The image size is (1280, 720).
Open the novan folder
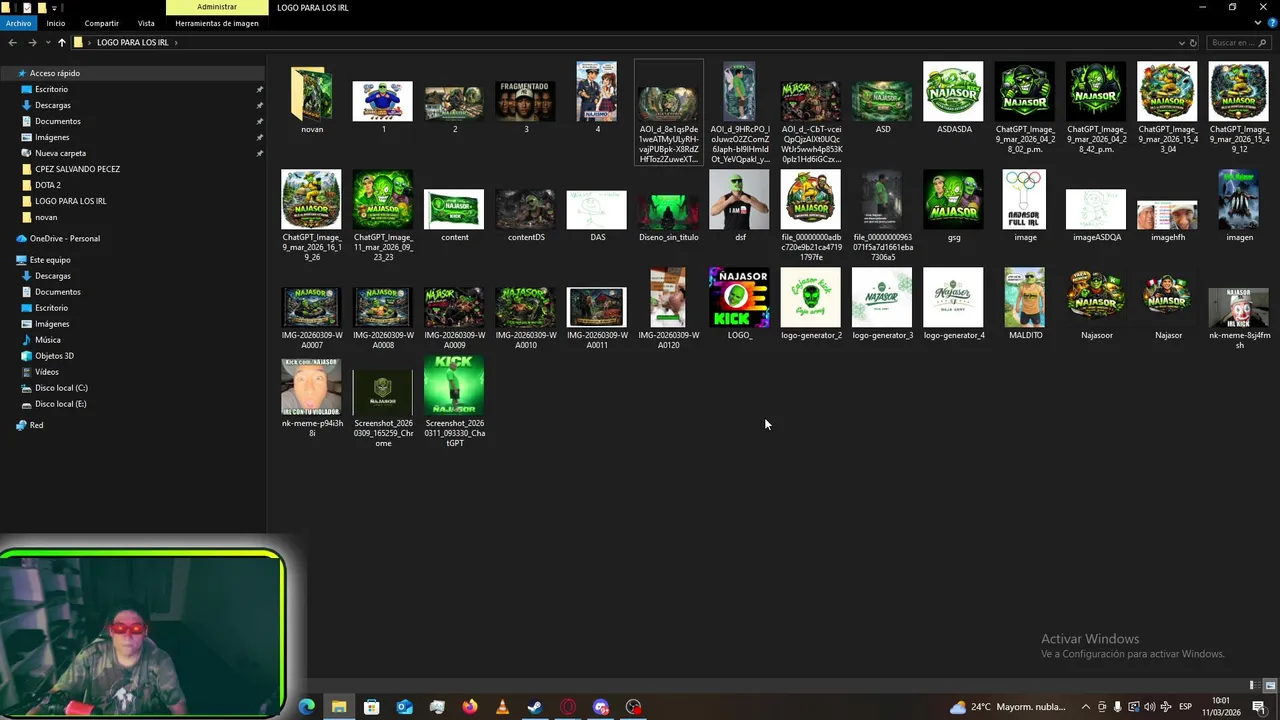[x=312, y=100]
